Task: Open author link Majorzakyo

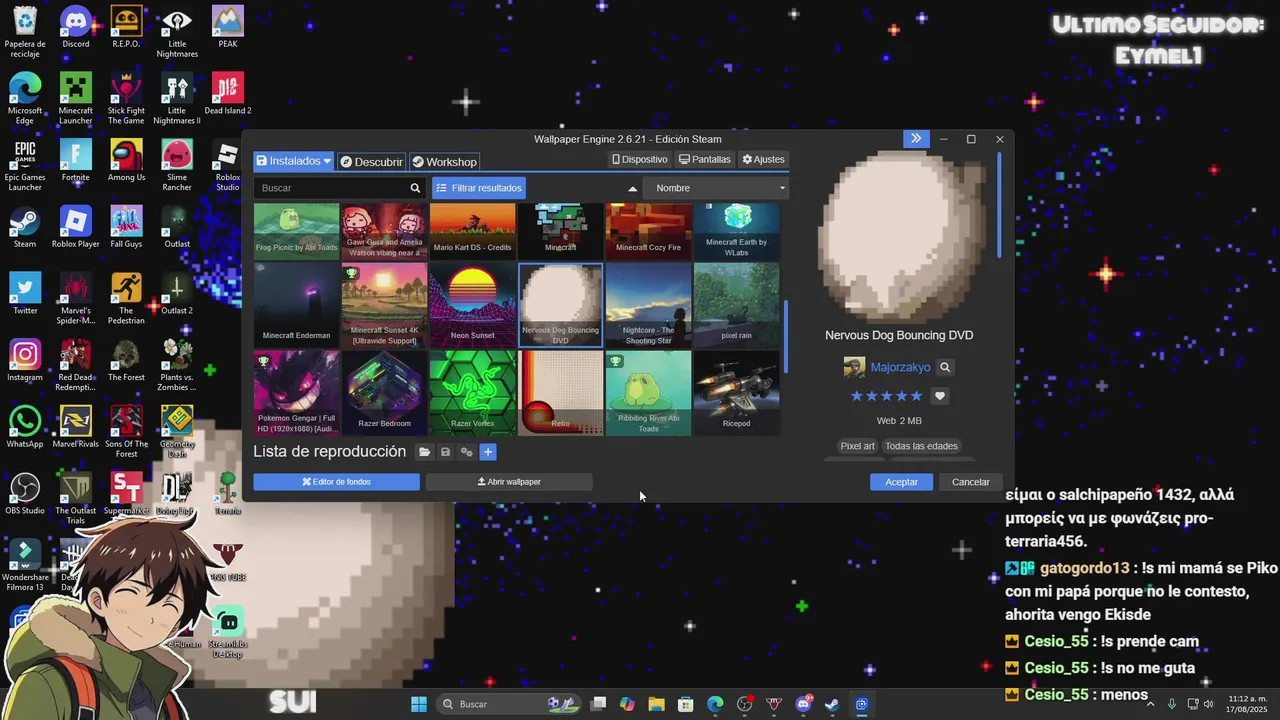Action: (x=900, y=367)
